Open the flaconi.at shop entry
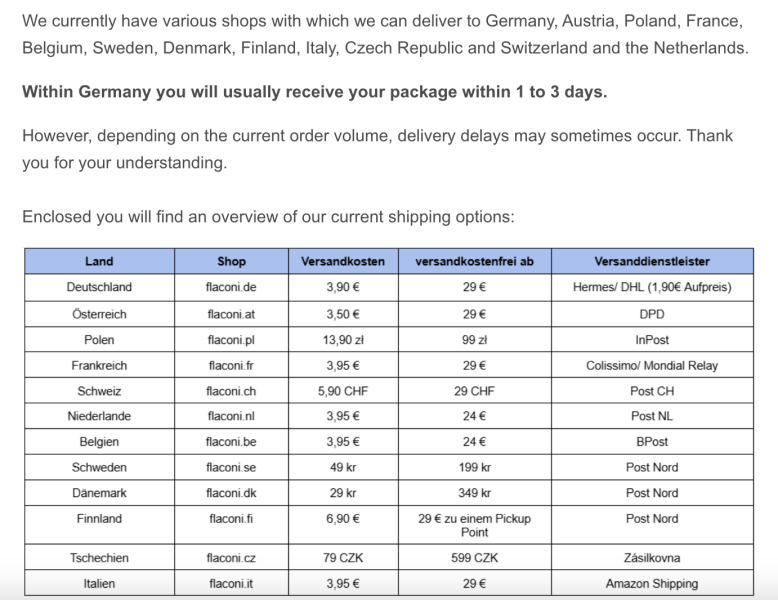 point(231,314)
